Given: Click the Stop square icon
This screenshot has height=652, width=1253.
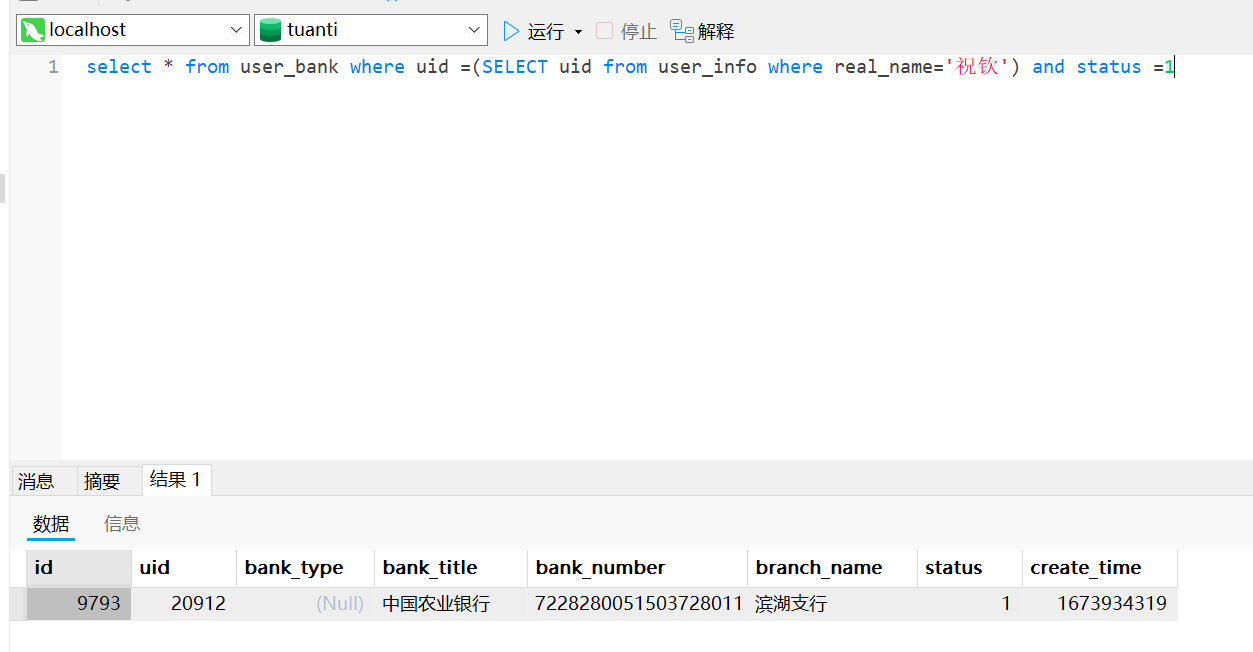Looking at the screenshot, I should click(604, 31).
